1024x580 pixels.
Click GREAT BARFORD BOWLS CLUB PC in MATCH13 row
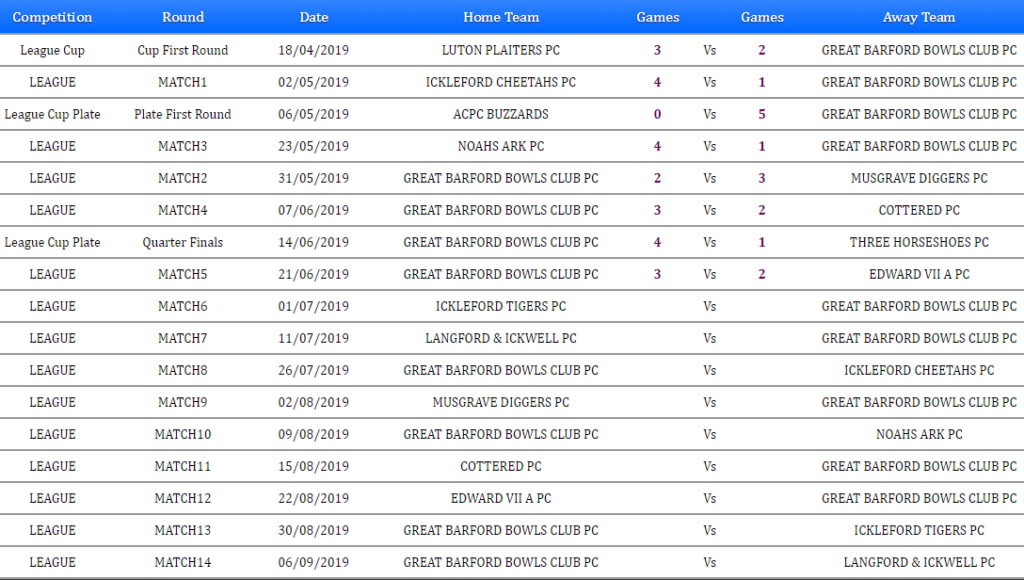click(501, 530)
